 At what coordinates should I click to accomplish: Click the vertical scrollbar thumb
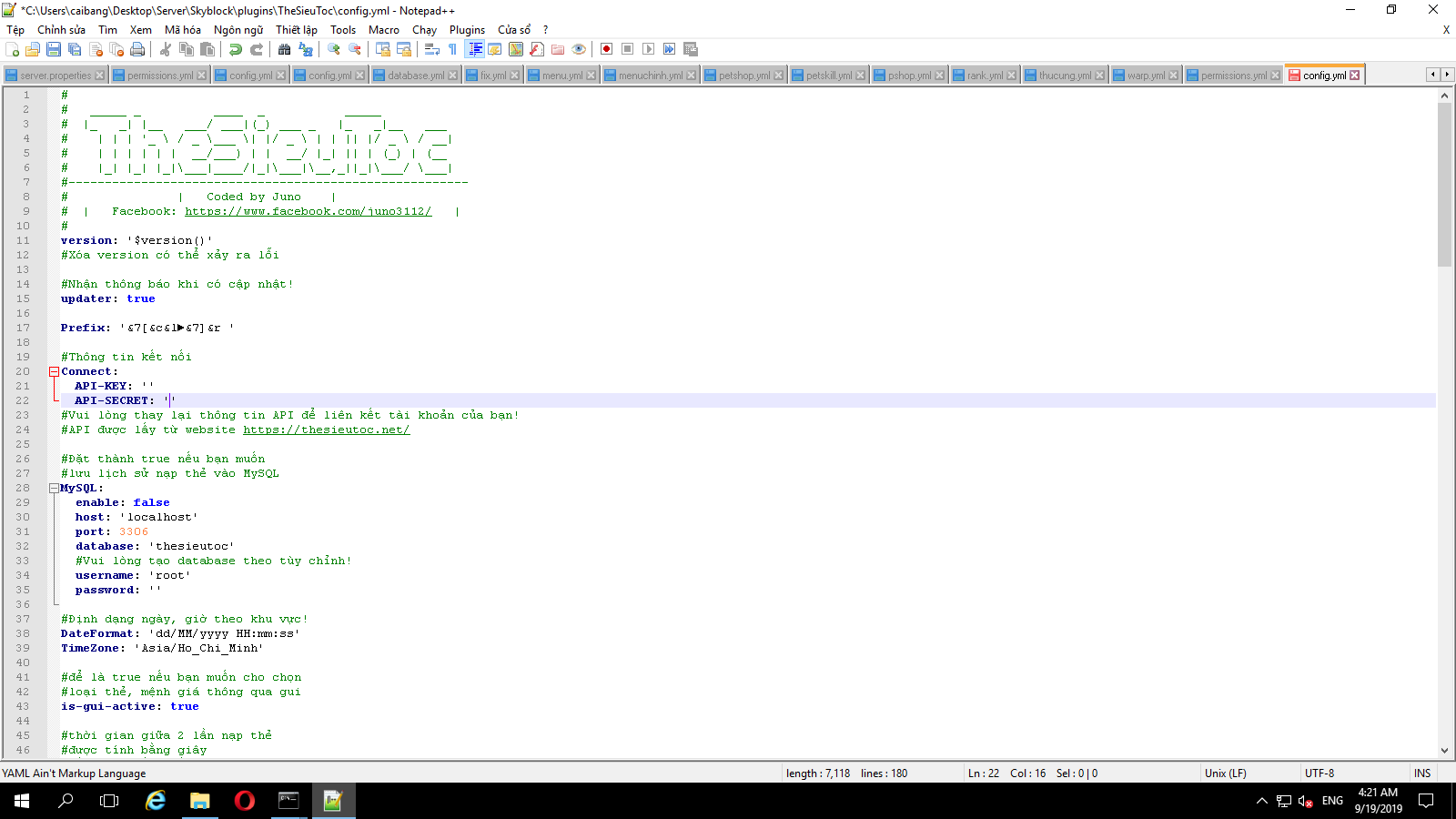[1444, 182]
